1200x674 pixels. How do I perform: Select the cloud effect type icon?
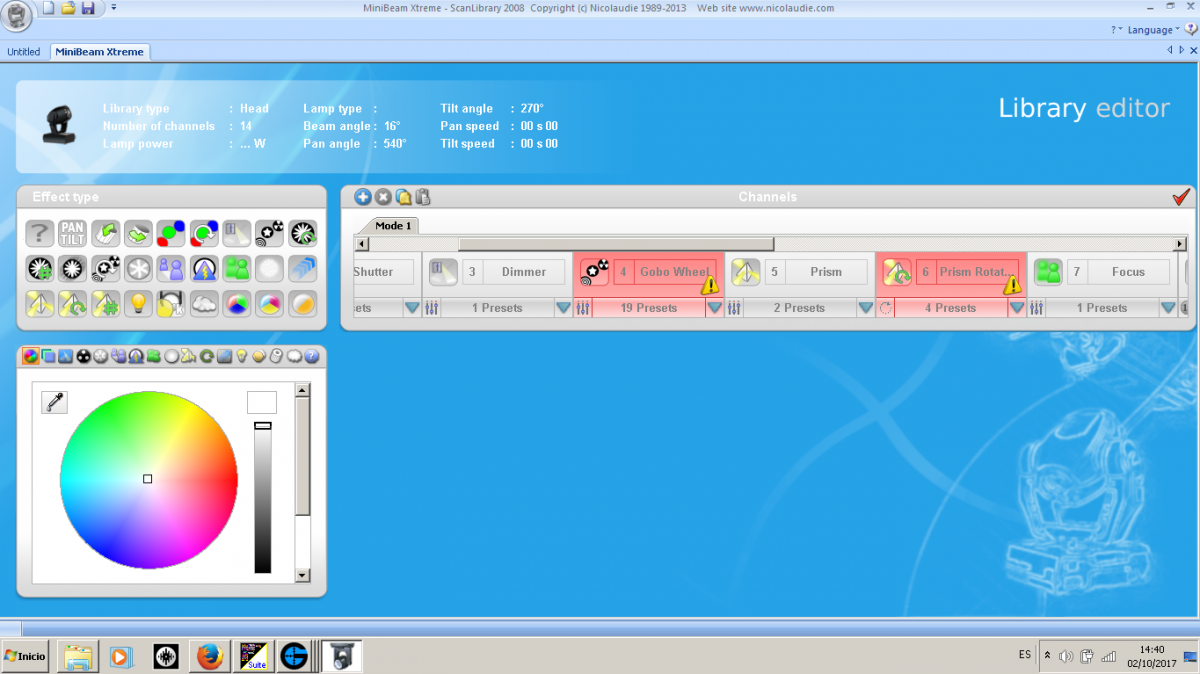(203, 304)
